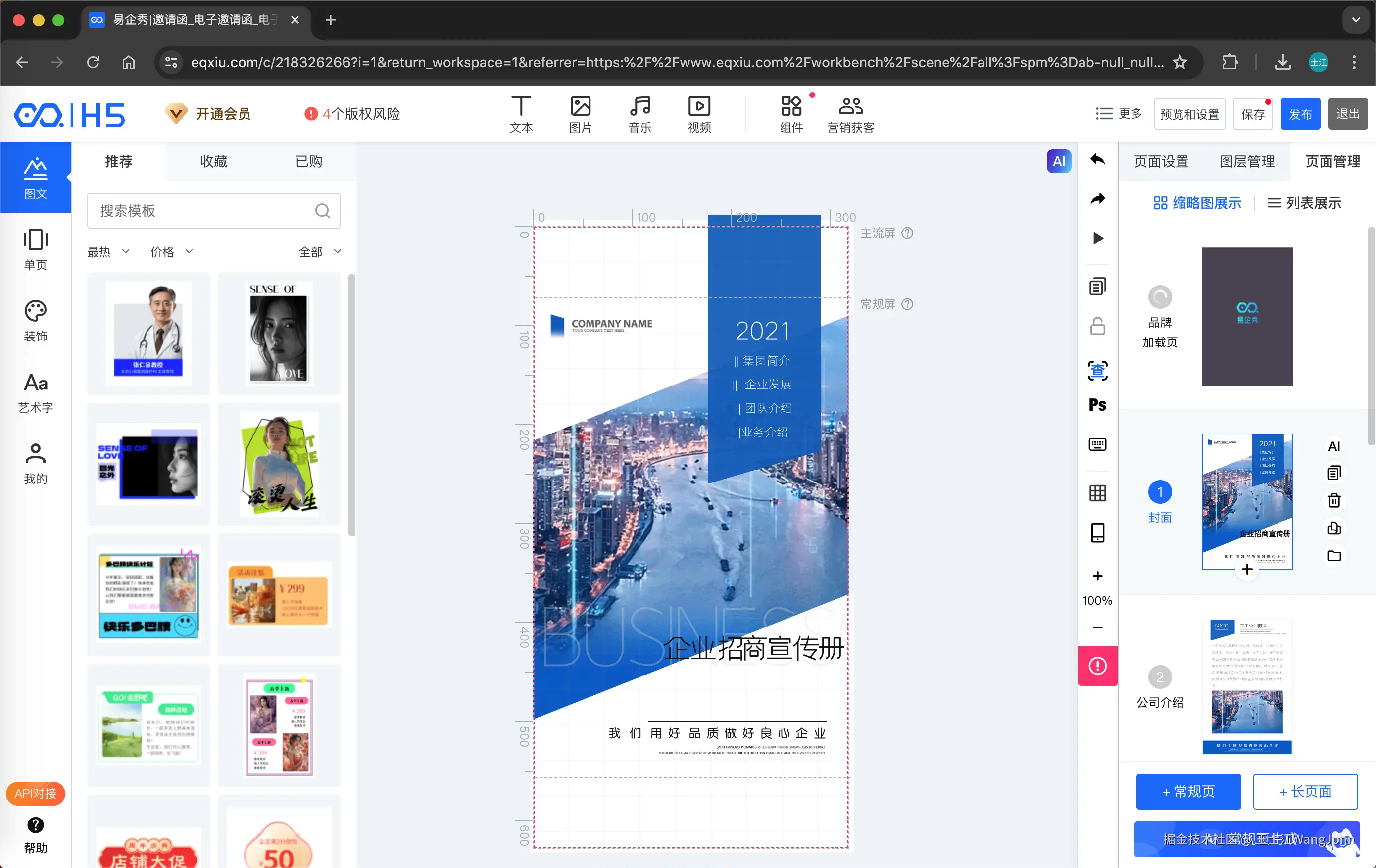Open the 艺术字 art text panel

point(36,392)
